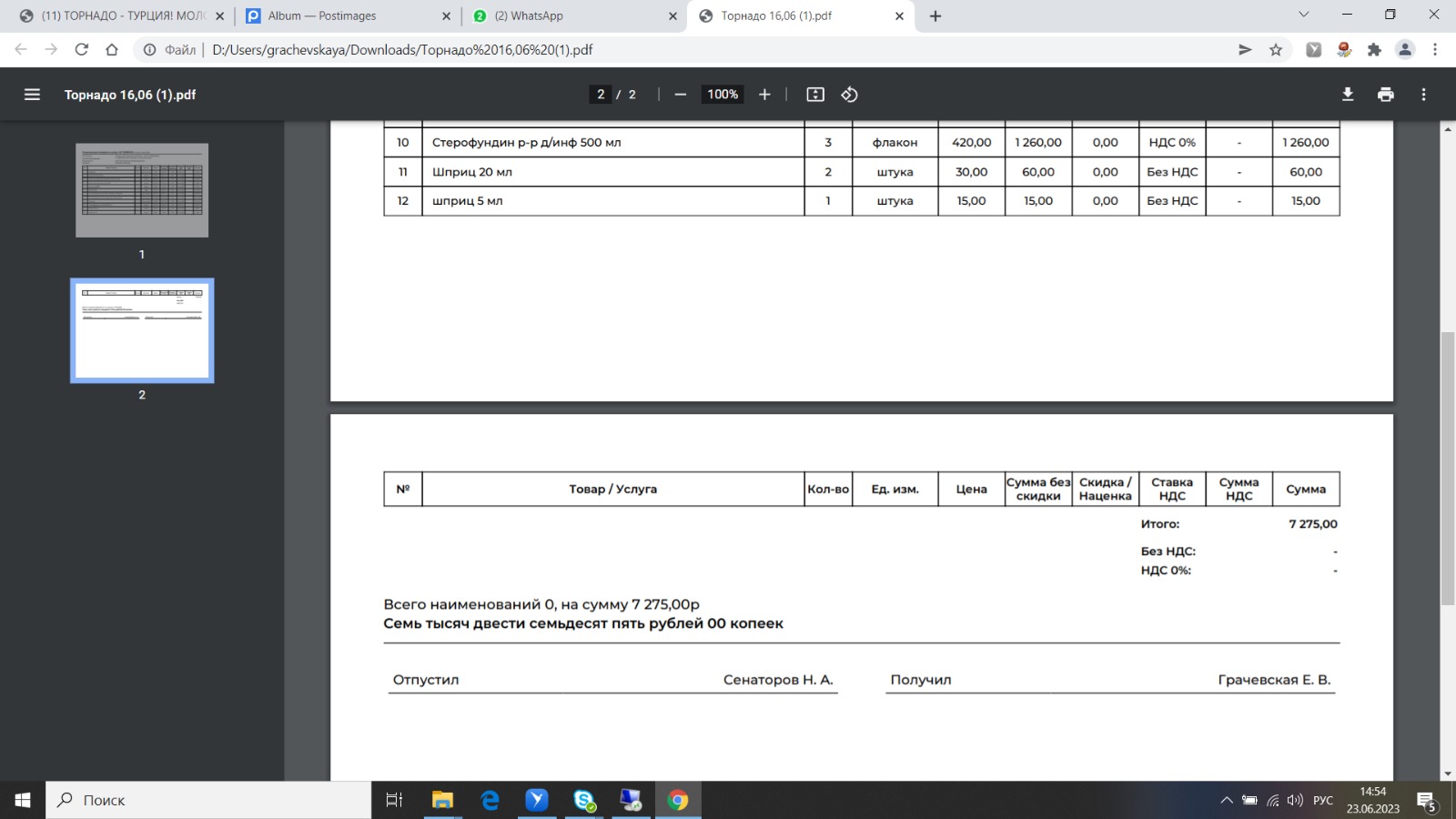Image resolution: width=1456 pixels, height=819 pixels.
Task: Click the 100% zoom level field
Action: (723, 95)
